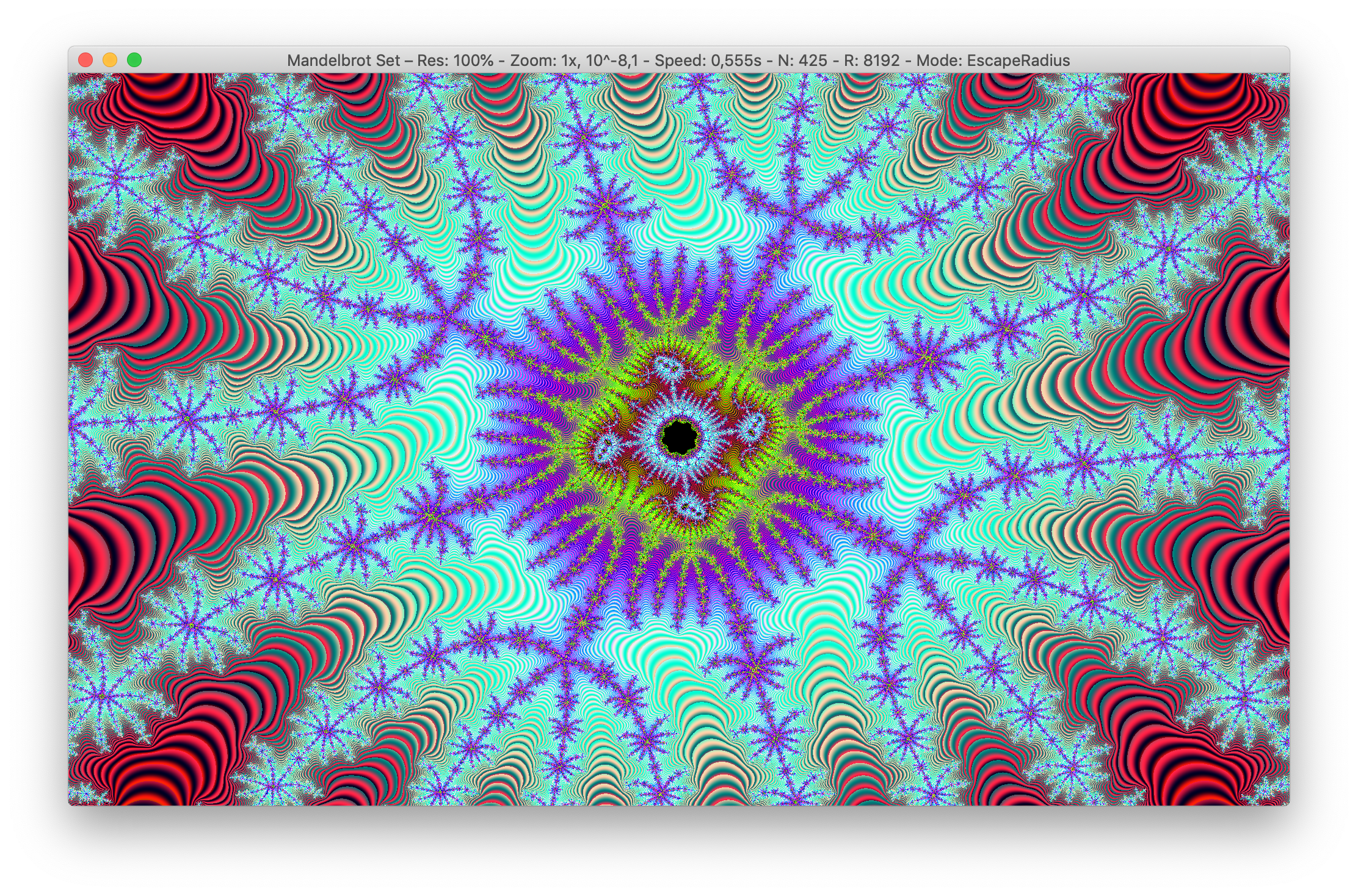Minimize the window with the yellow button
Screen dimensions: 1358x896
tap(110, 60)
